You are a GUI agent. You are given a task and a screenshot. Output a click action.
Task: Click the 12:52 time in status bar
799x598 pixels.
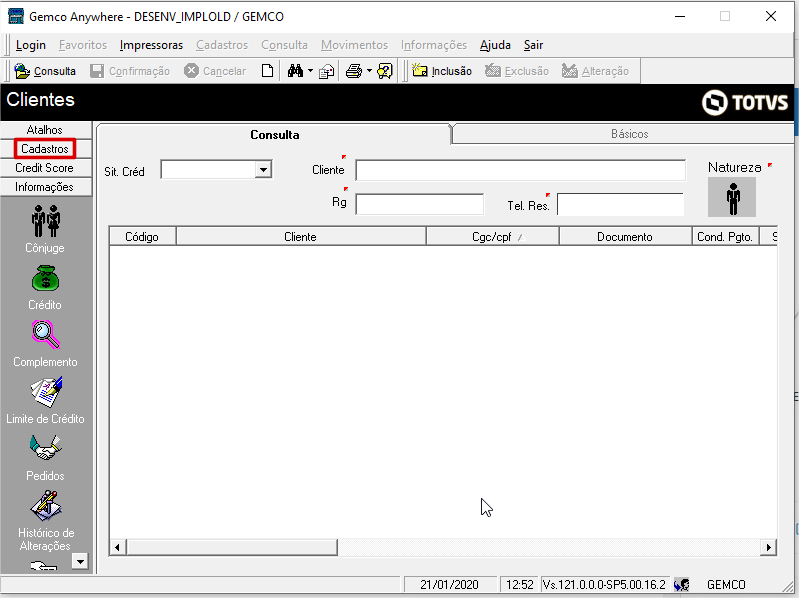520,585
